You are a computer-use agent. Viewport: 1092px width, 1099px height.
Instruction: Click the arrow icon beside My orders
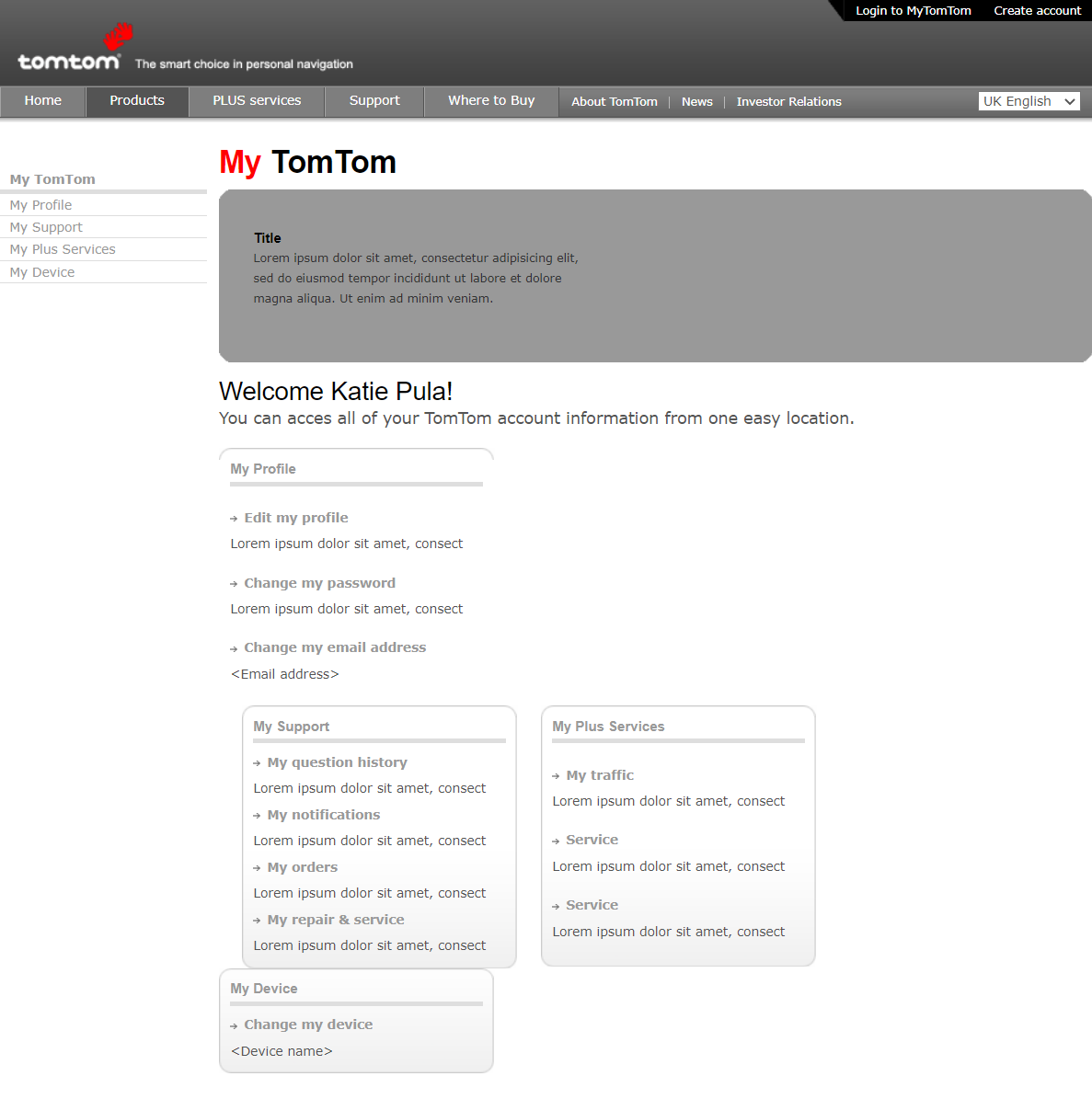(258, 869)
